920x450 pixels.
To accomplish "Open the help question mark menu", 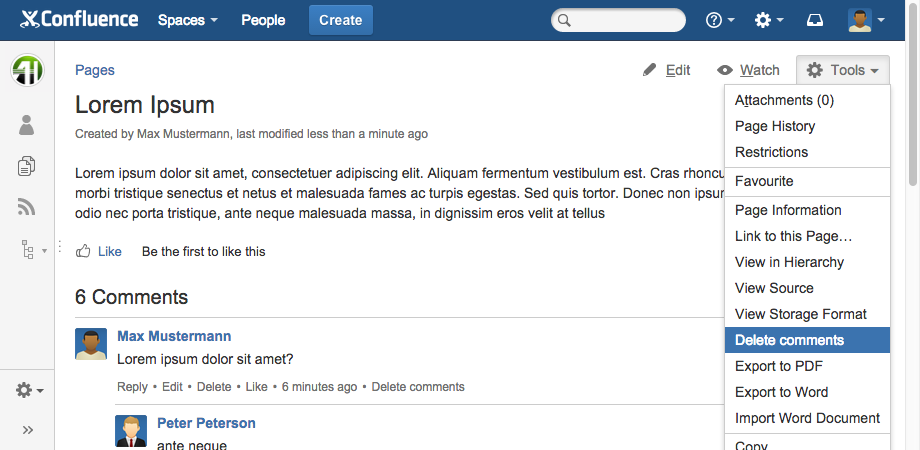I will click(x=719, y=20).
